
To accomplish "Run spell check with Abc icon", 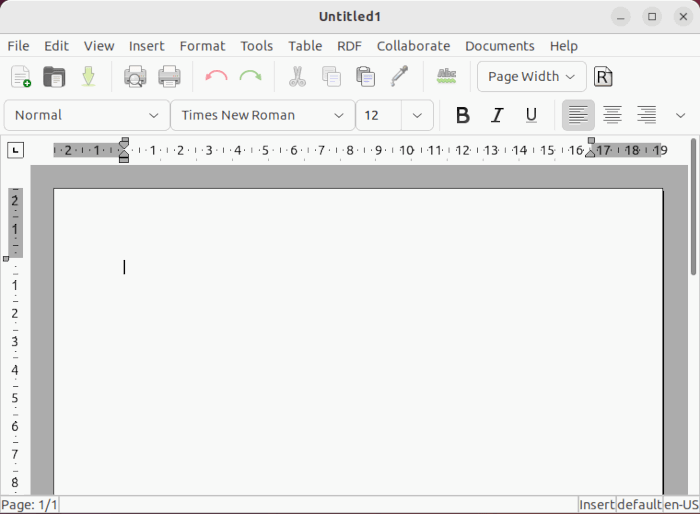I will click(x=446, y=76).
